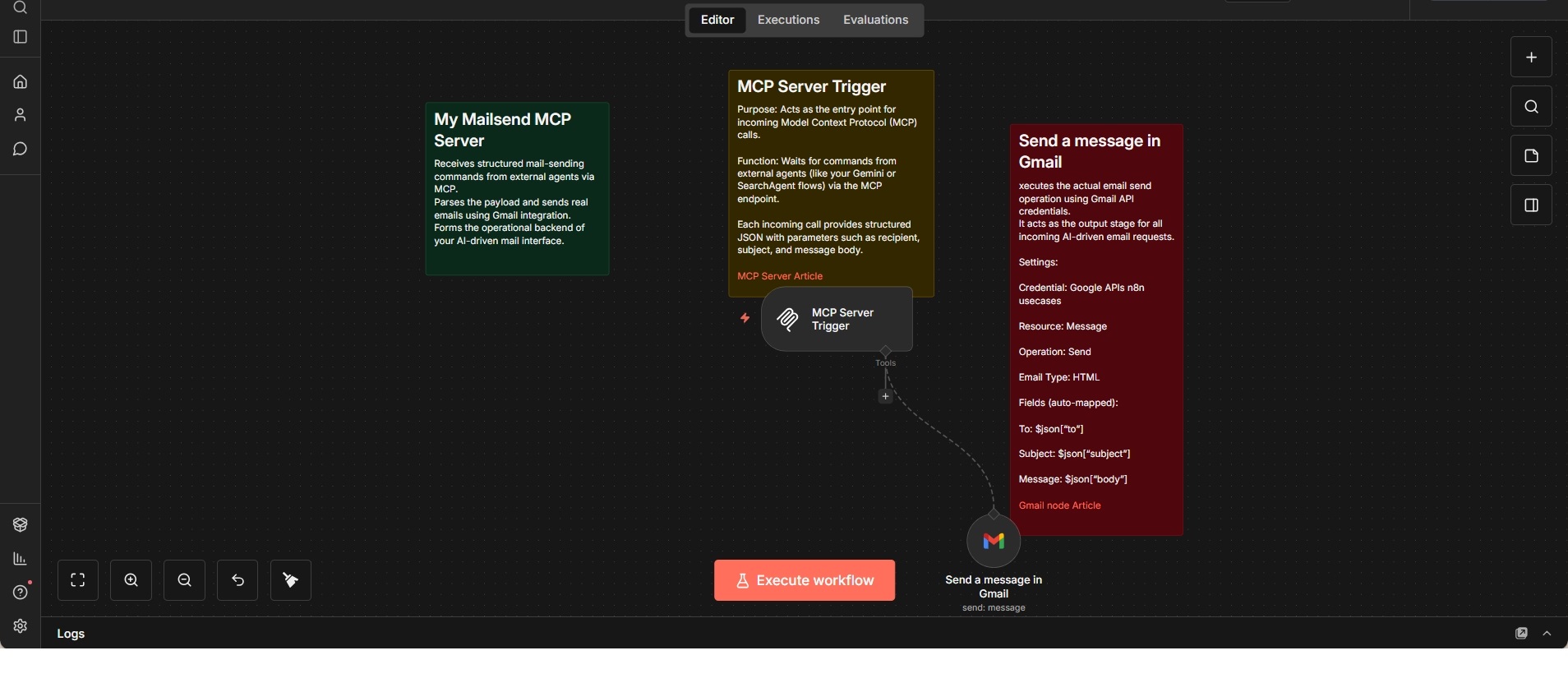The width and height of the screenshot is (1568, 692).
Task: Click the Gmail node icon
Action: pyautogui.click(x=994, y=541)
